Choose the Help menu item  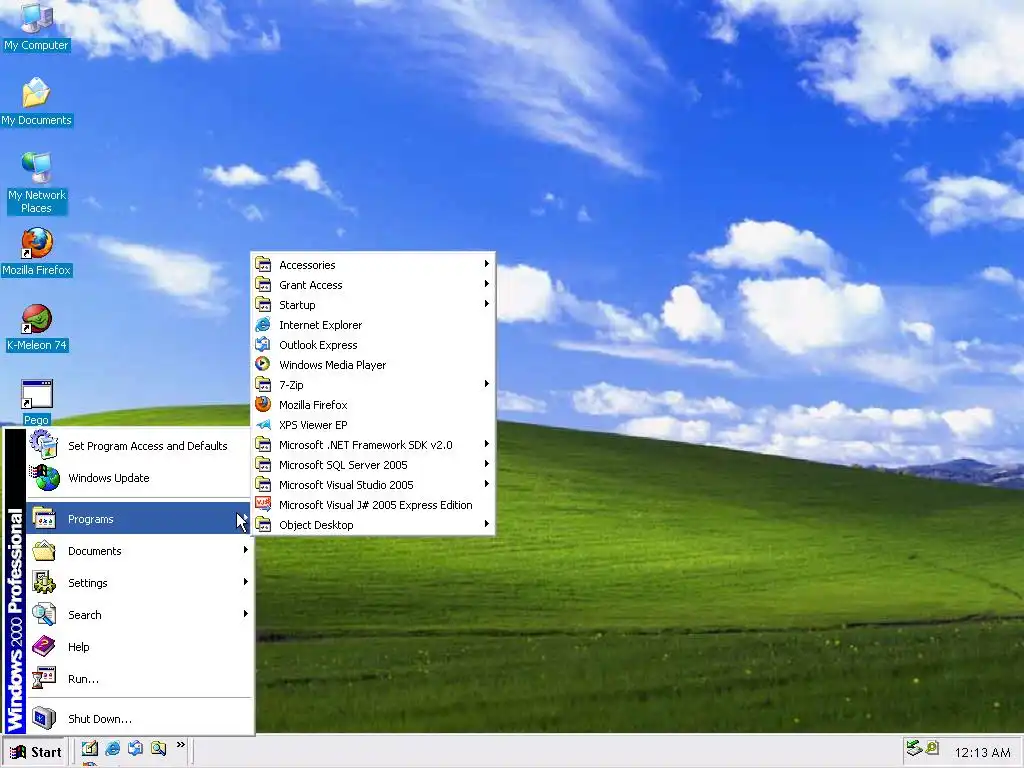(x=139, y=647)
